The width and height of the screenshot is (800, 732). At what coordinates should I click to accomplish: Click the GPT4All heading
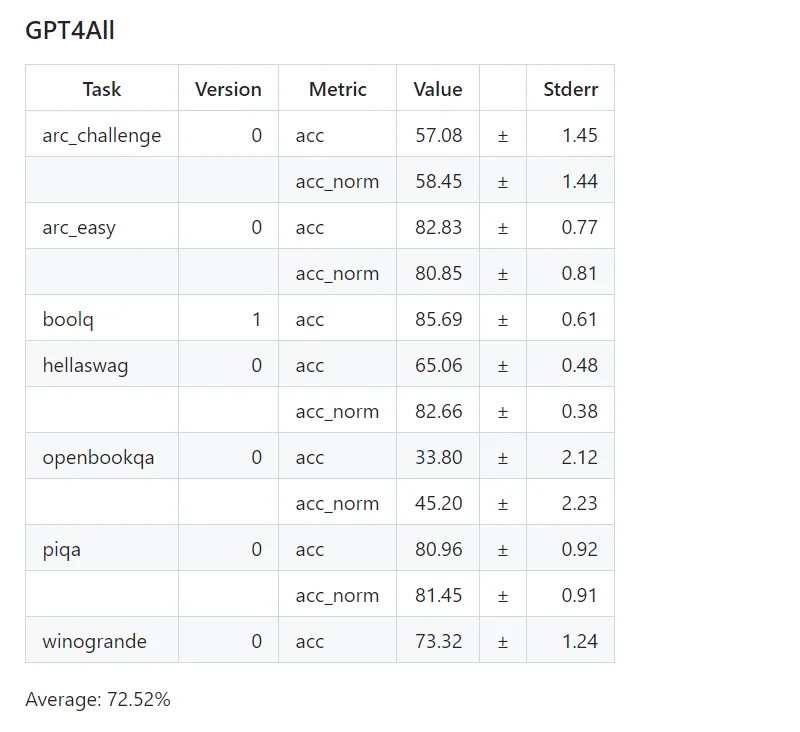70,31
